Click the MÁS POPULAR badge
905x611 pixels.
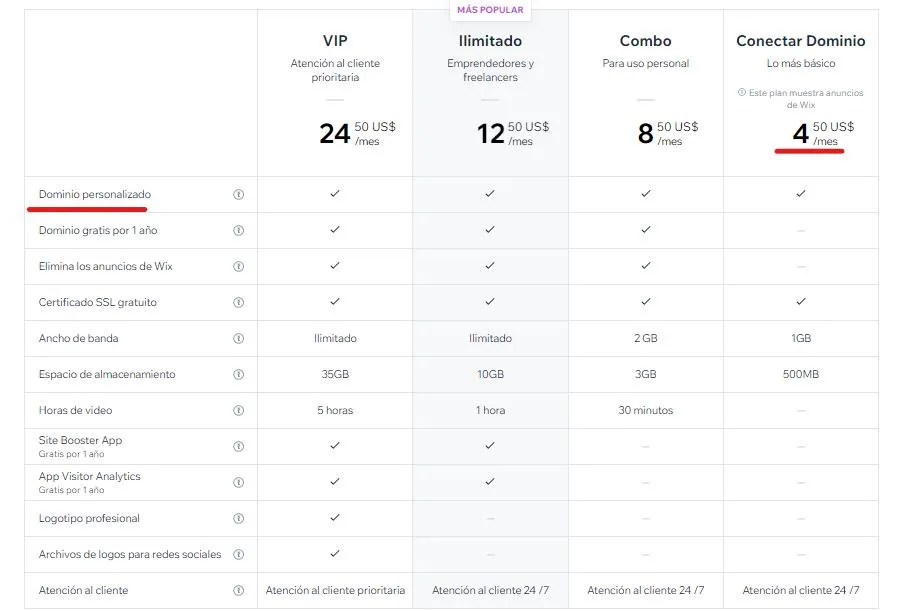tap(489, 9)
